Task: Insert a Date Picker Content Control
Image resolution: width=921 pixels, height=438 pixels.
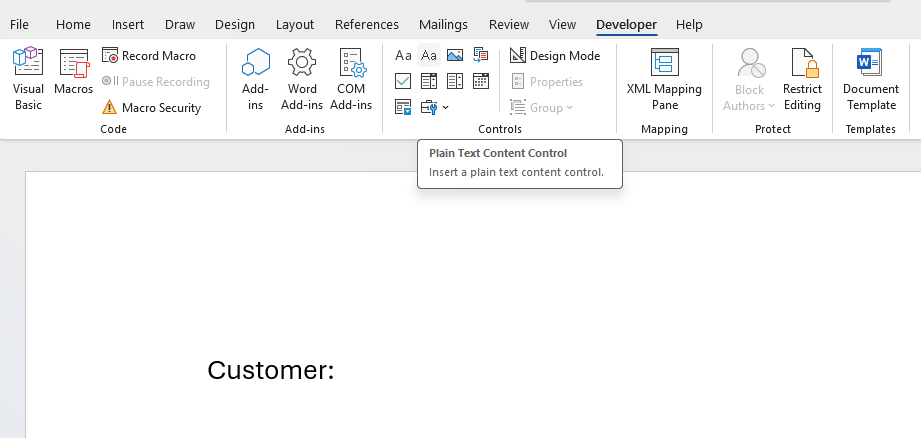Action: pos(481,81)
